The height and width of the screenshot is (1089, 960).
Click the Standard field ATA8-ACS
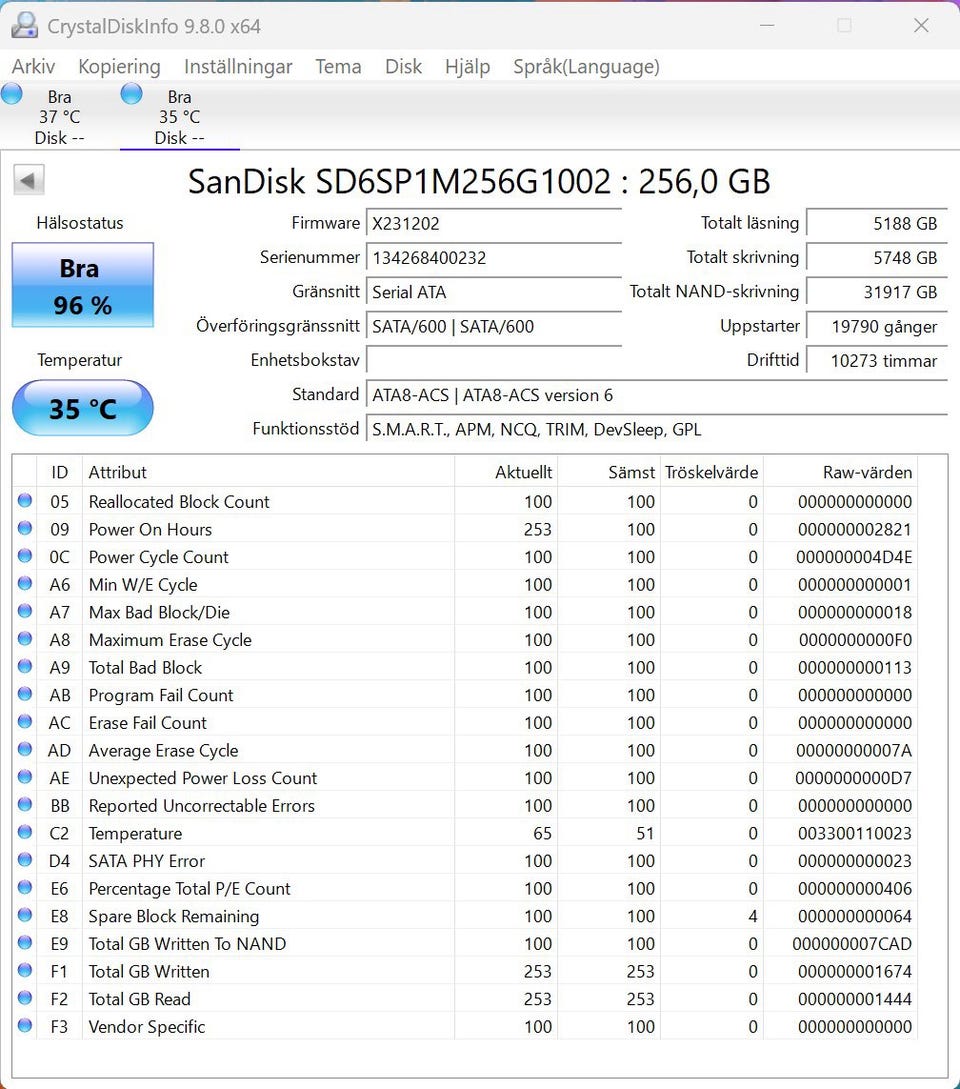point(656,395)
